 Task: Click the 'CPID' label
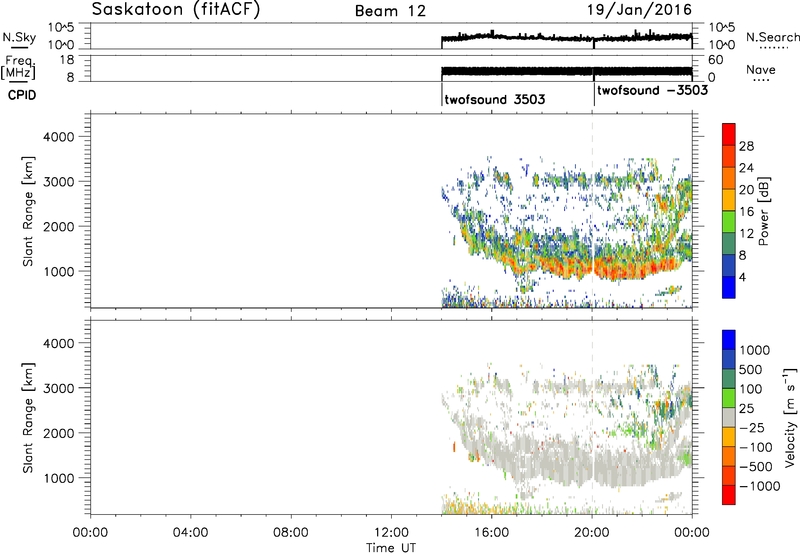click(22, 95)
